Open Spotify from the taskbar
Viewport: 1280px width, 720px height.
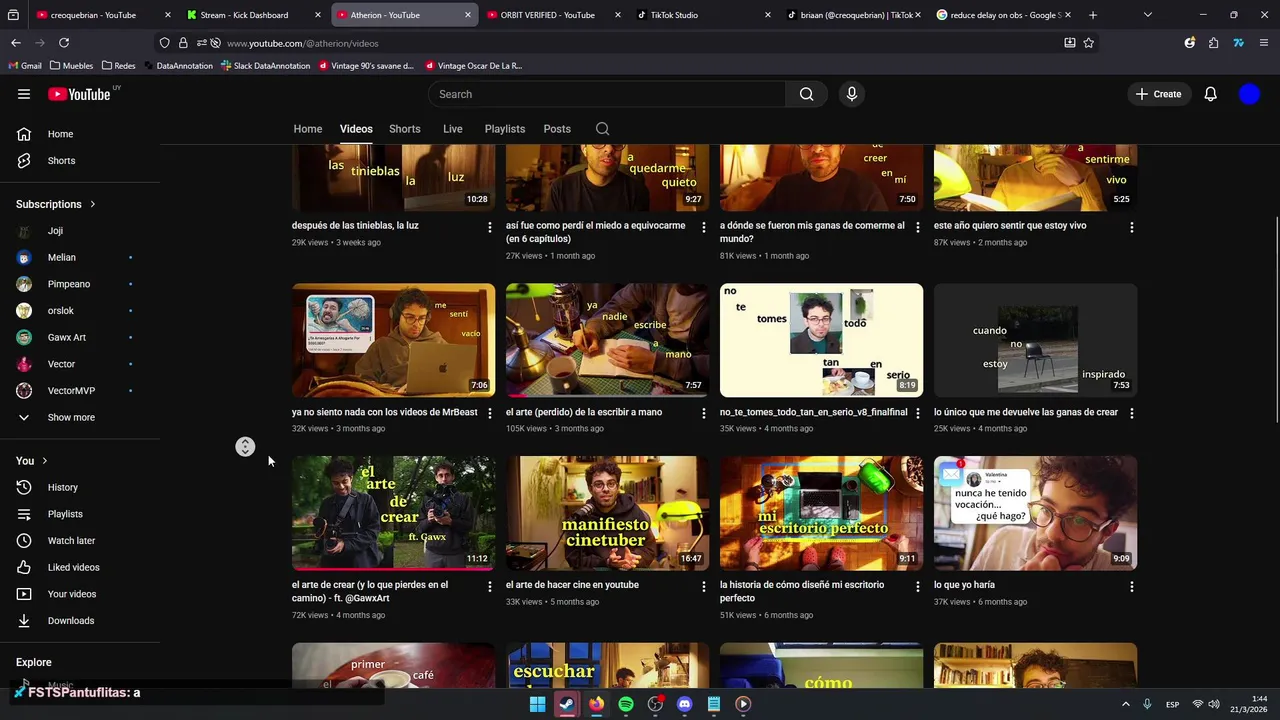(x=626, y=704)
